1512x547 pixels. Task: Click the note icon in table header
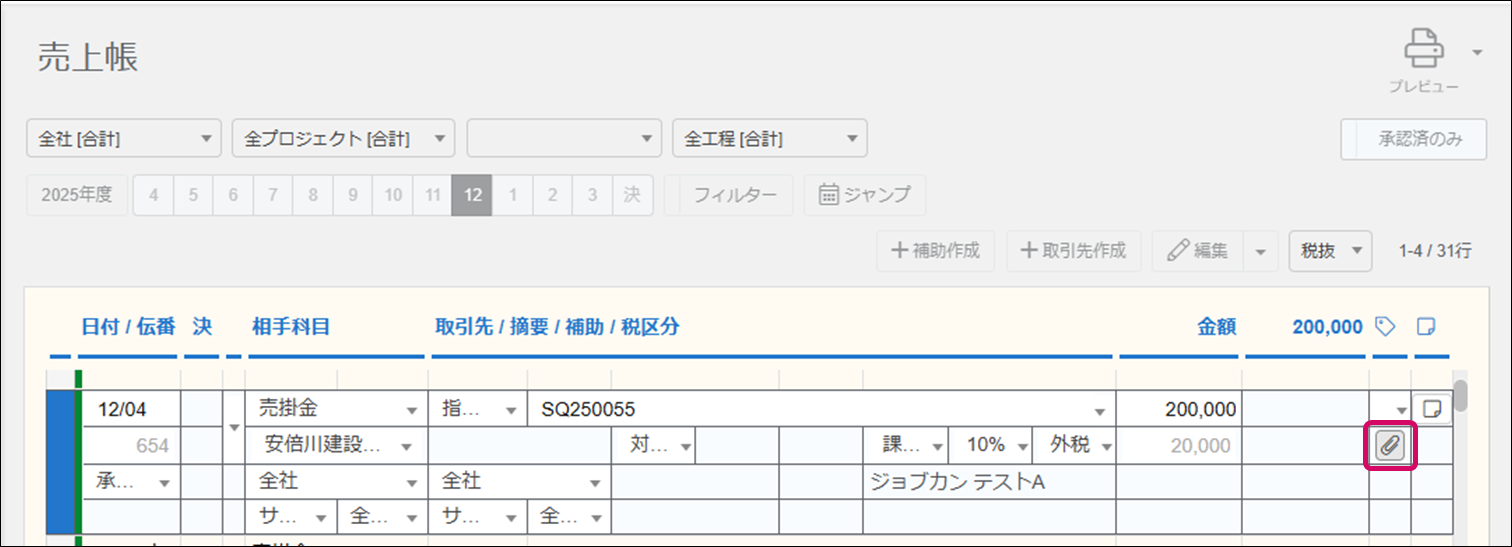[x=1427, y=326]
